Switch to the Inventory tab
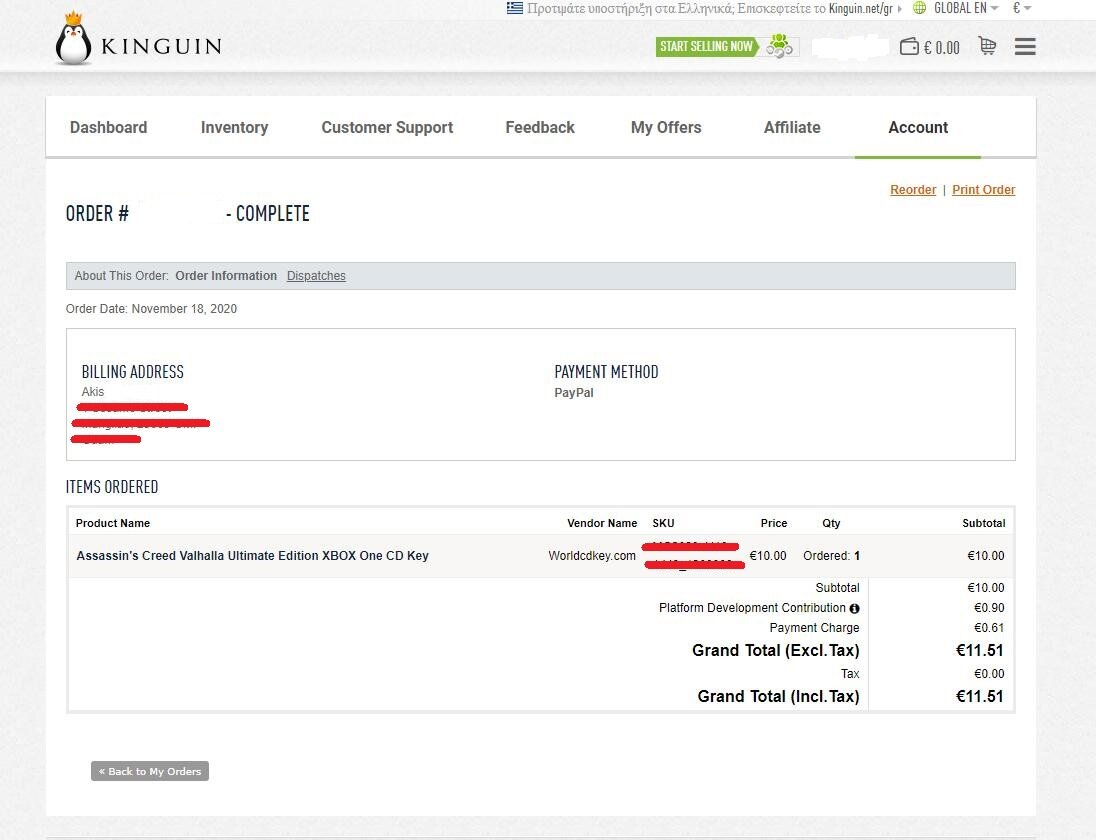 coord(234,127)
